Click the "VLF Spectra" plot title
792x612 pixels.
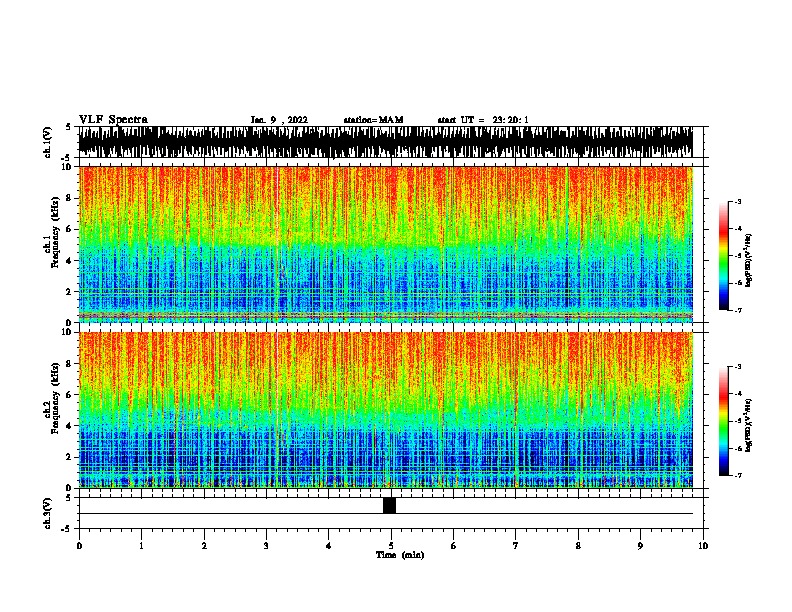click(113, 120)
